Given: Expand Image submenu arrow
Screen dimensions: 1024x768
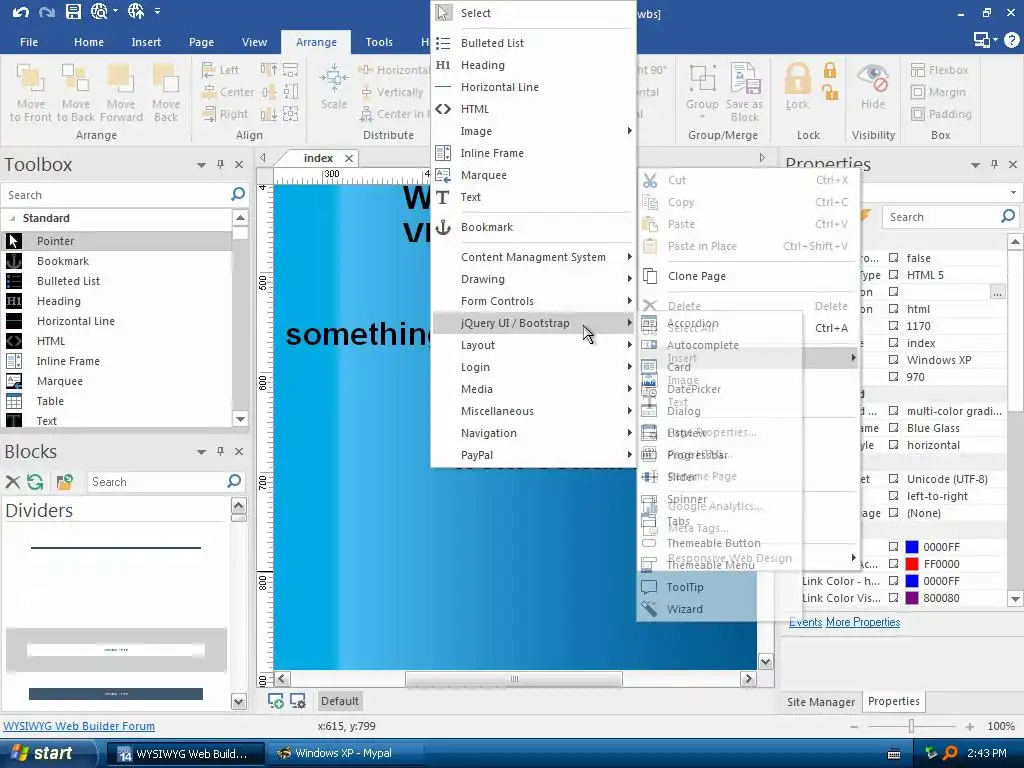Looking at the screenshot, I should pyautogui.click(x=630, y=131).
